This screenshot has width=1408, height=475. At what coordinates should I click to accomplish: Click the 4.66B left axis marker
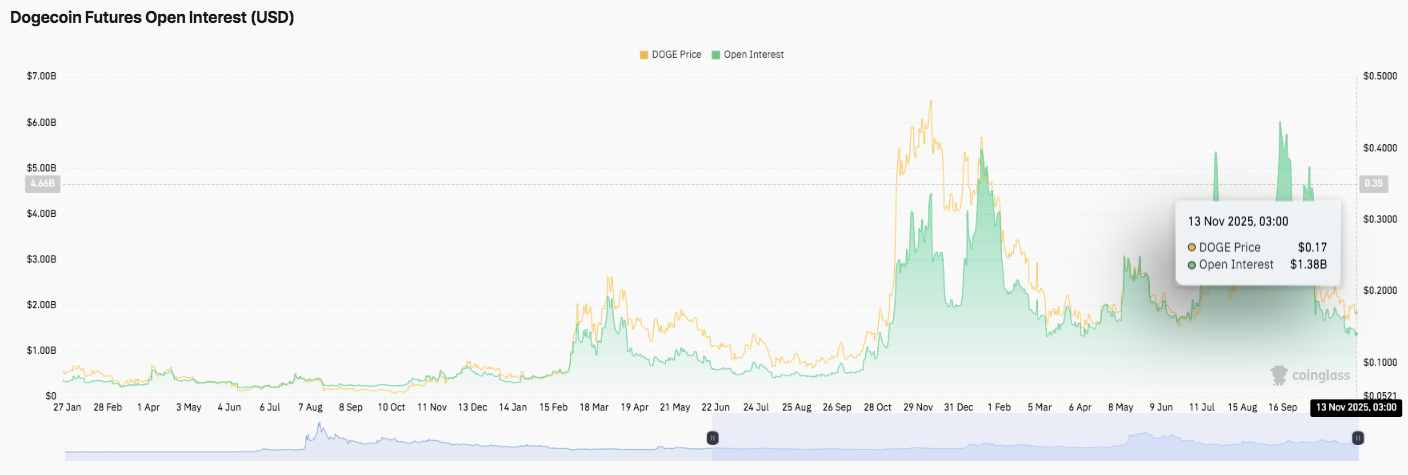[46, 184]
